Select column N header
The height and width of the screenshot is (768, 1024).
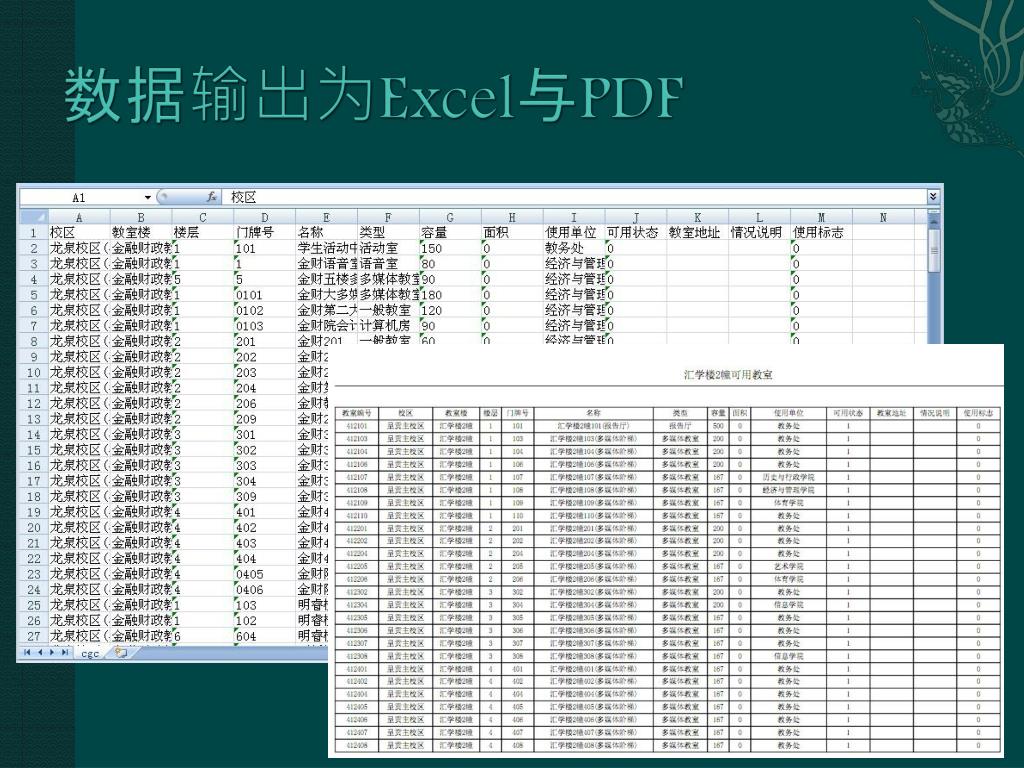click(x=883, y=217)
